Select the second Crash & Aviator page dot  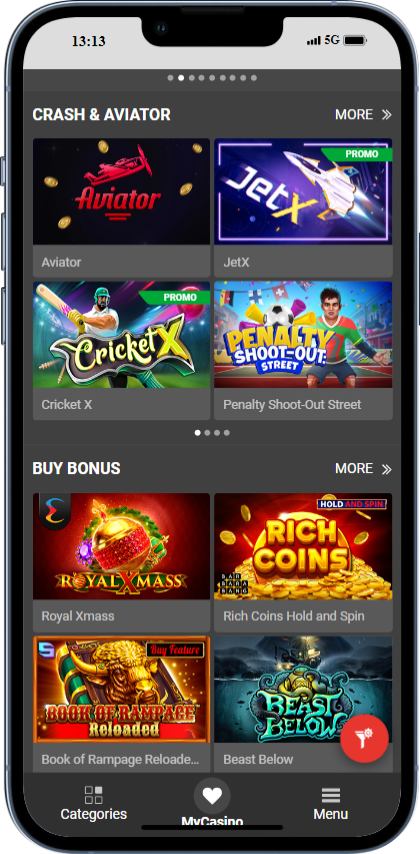coord(207,433)
